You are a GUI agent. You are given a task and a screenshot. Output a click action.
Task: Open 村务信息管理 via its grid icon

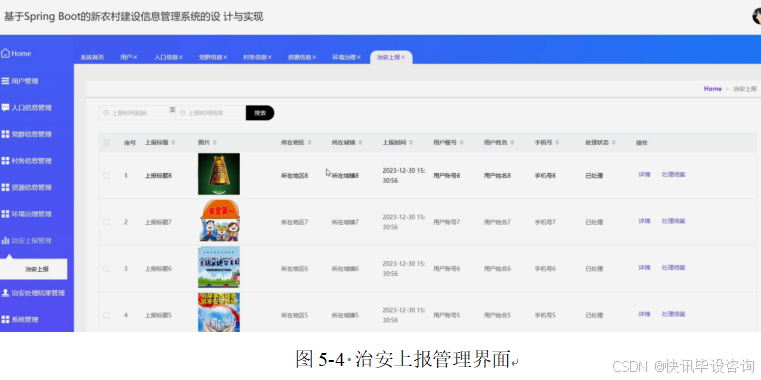[x=5, y=161]
